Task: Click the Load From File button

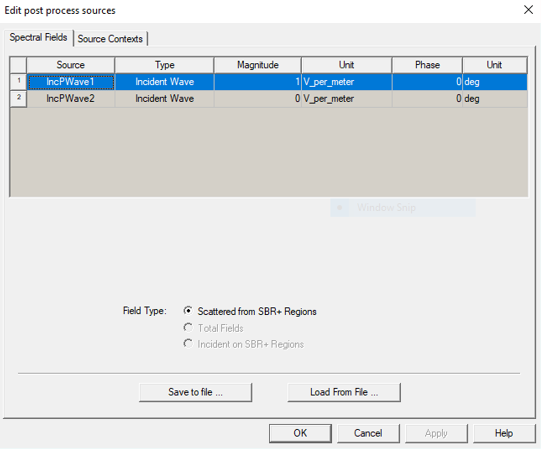Action: click(344, 392)
